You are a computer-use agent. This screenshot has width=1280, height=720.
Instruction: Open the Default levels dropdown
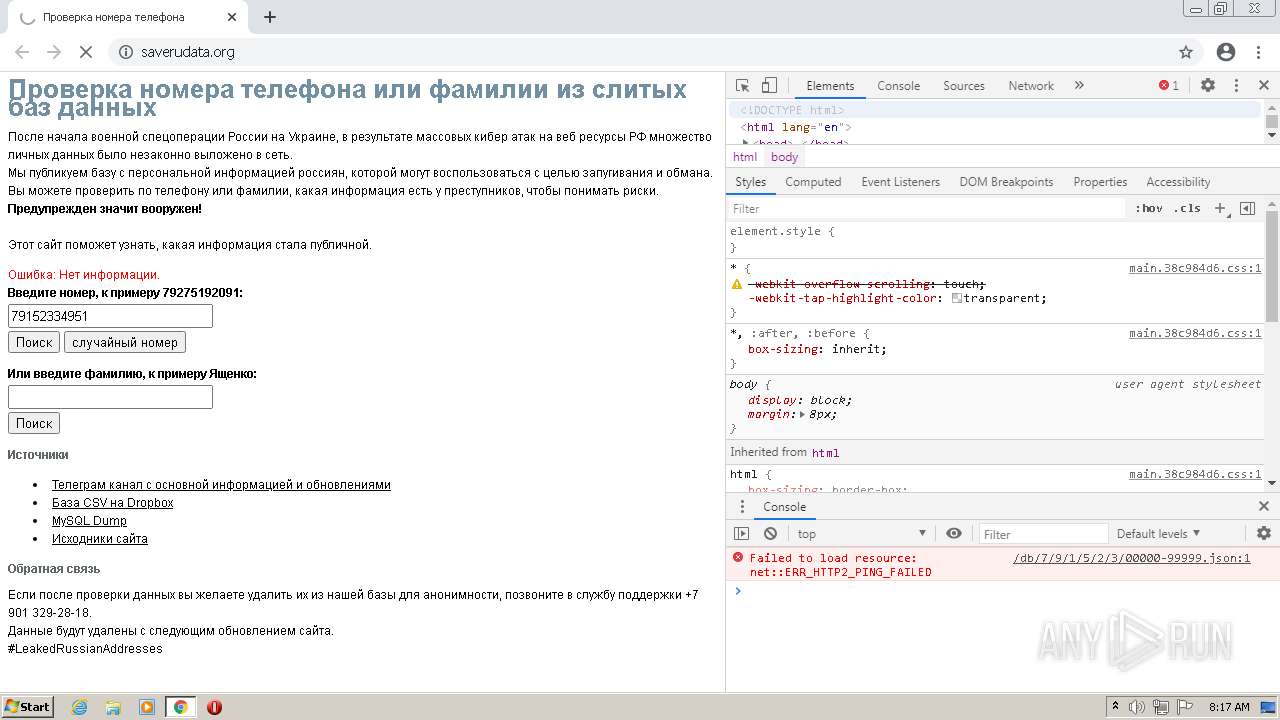1159,534
